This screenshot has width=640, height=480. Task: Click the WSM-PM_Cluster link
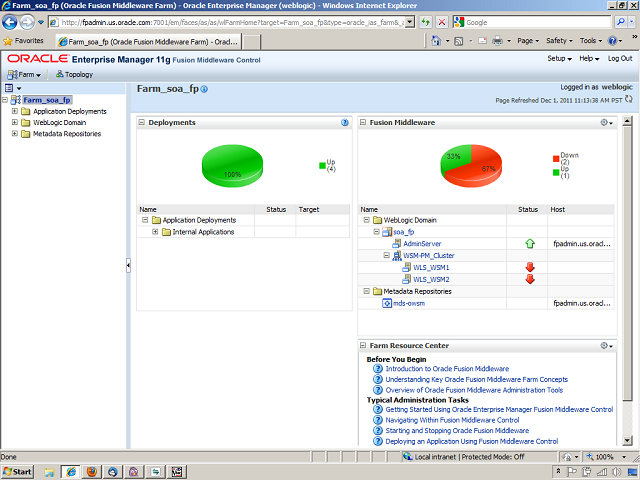pyautogui.click(x=428, y=255)
